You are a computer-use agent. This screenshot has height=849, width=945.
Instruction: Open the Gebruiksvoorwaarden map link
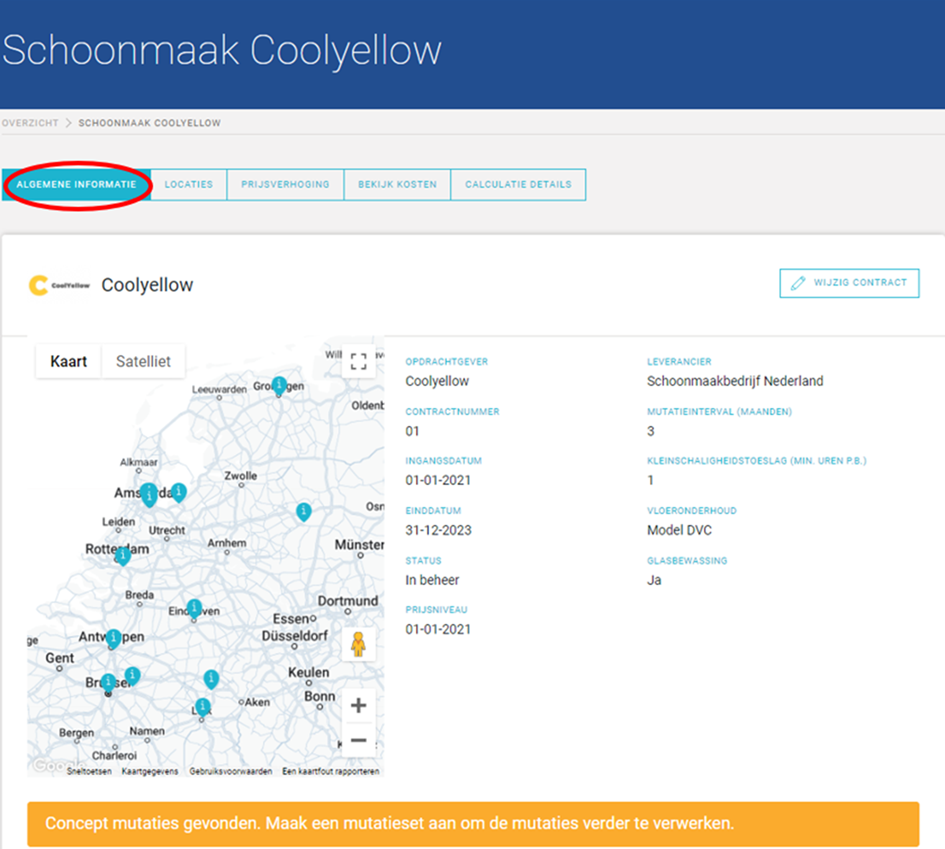pos(231,771)
